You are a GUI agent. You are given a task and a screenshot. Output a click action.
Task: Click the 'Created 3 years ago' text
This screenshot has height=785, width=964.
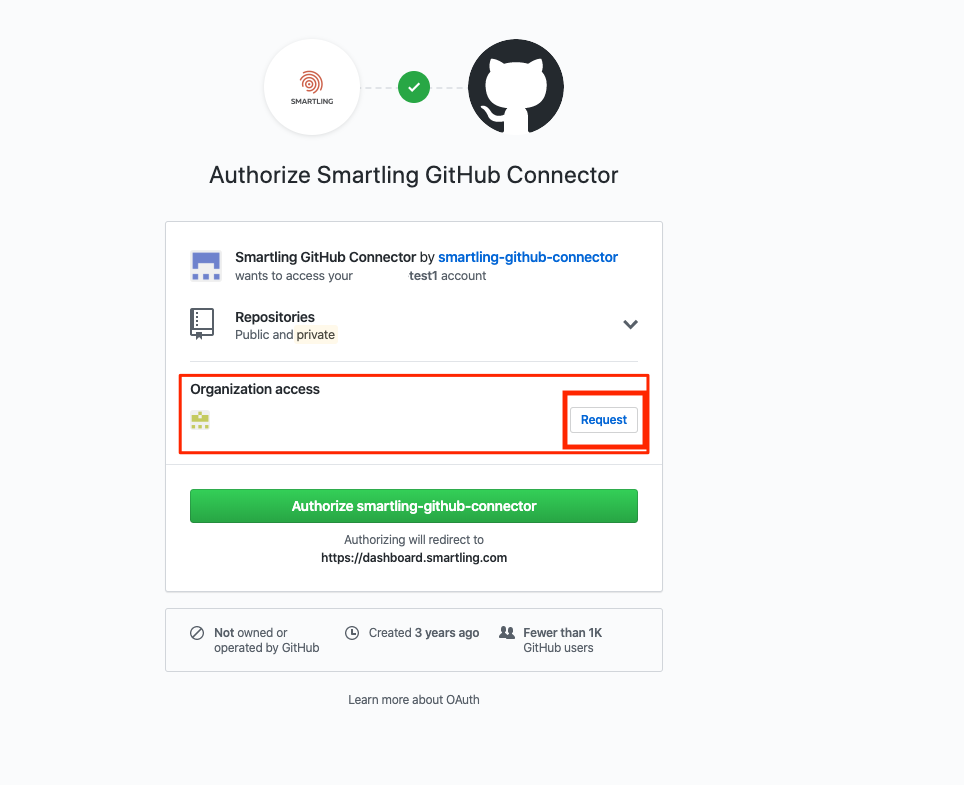(x=424, y=633)
